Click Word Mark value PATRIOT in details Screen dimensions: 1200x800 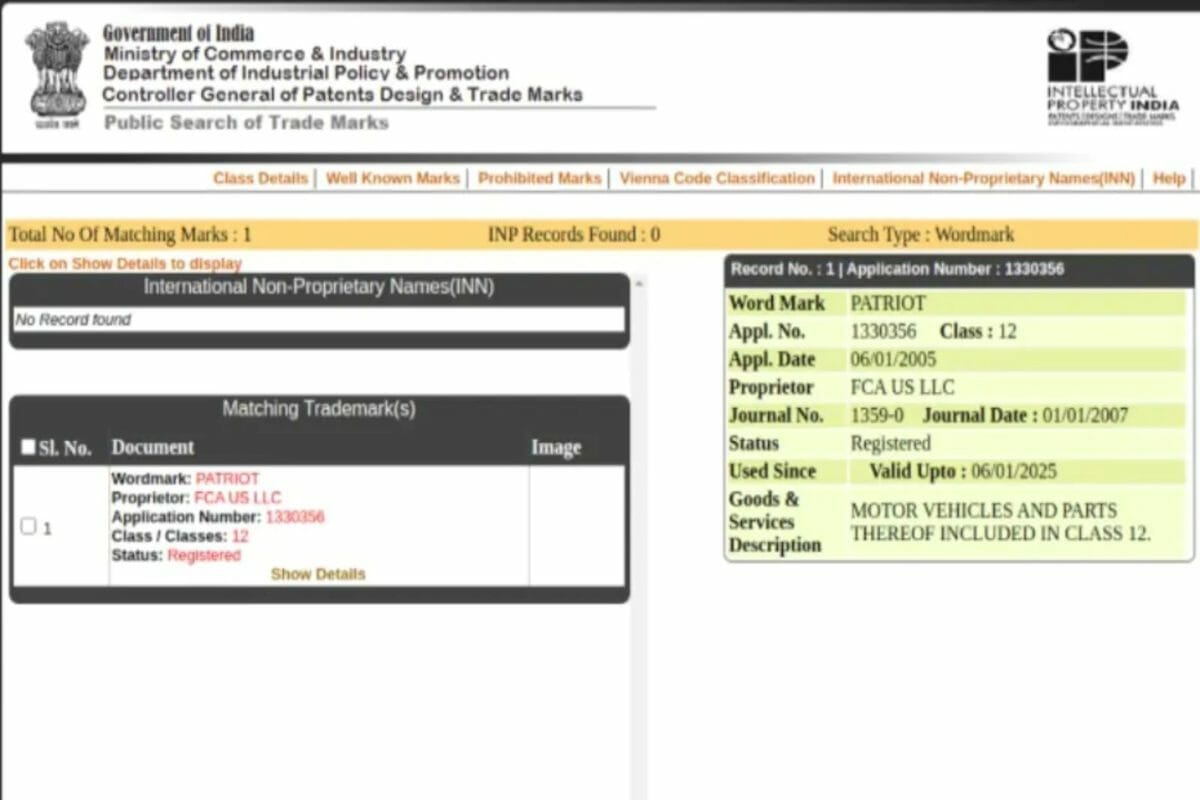(888, 303)
